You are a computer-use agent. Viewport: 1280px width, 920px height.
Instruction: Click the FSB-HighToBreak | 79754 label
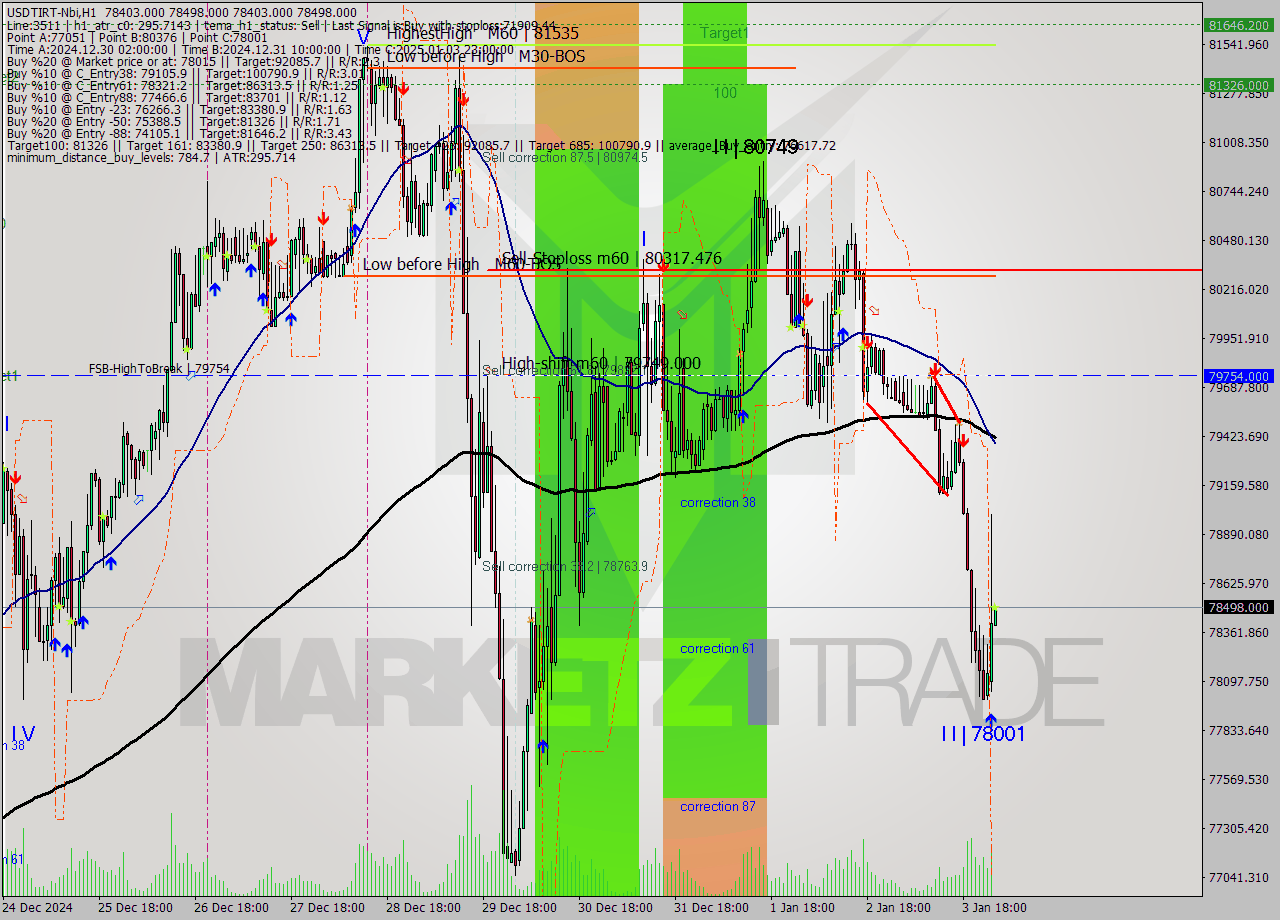click(159, 369)
